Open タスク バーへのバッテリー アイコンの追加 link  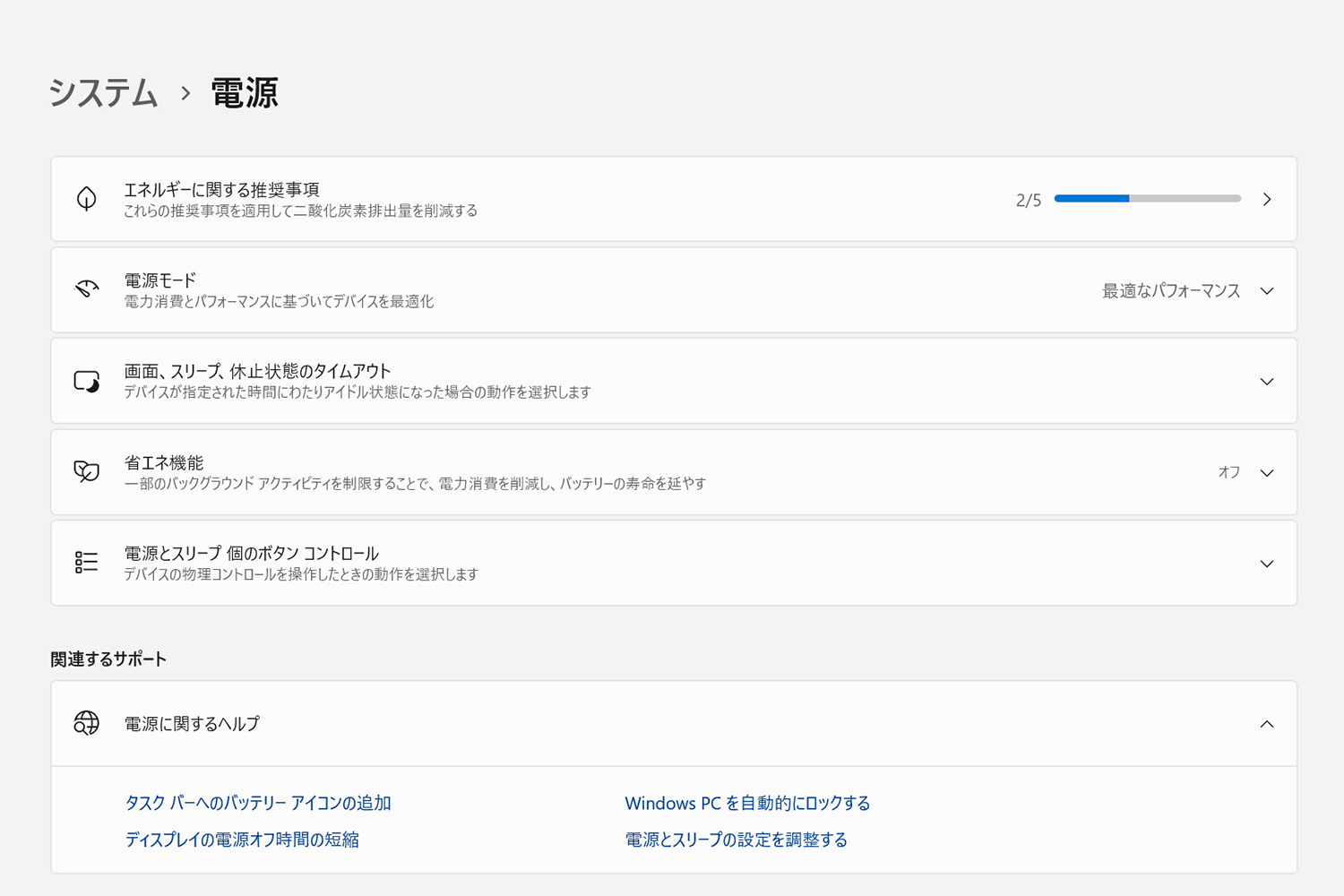258,803
